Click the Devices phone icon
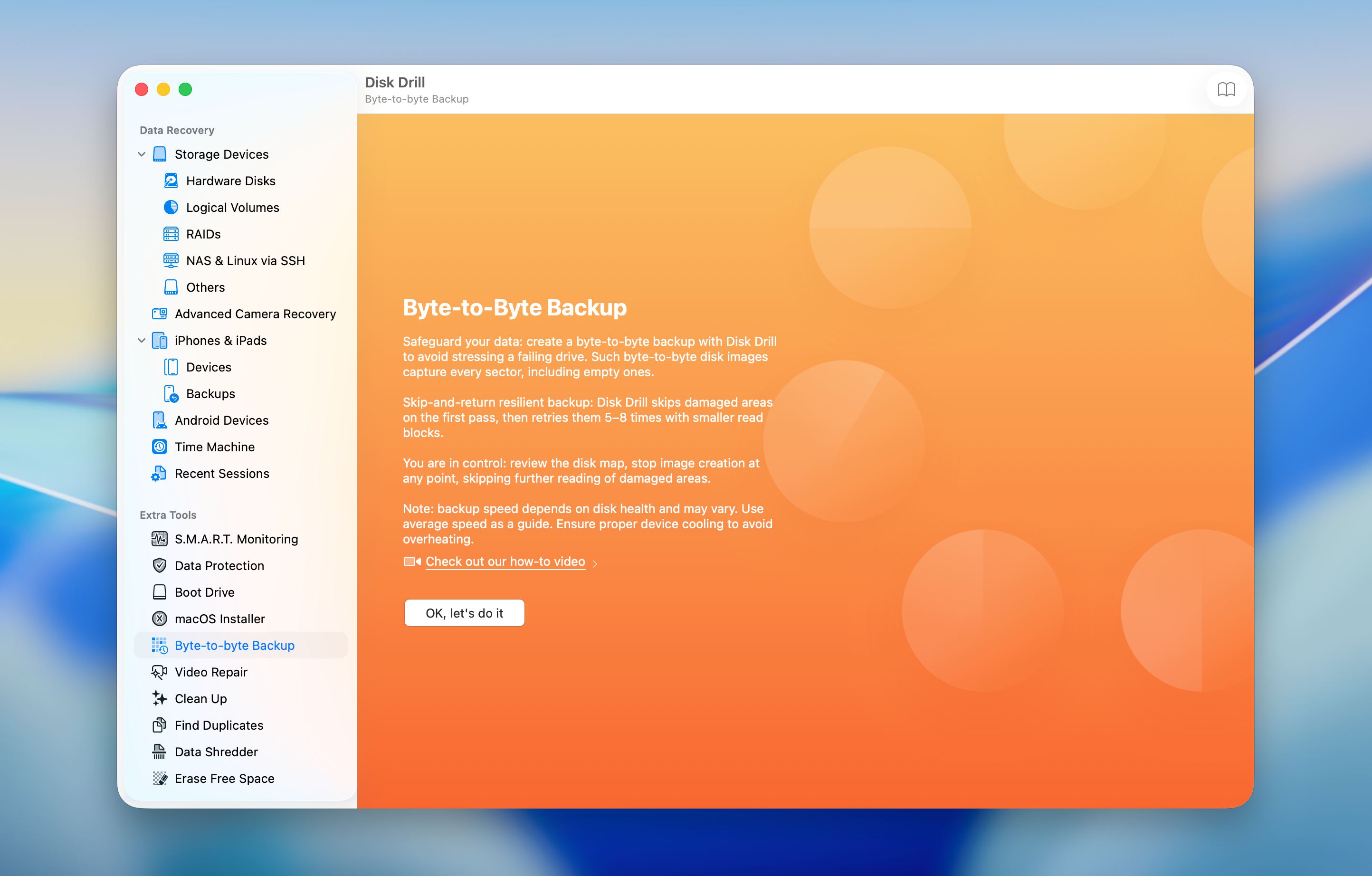 pos(171,367)
